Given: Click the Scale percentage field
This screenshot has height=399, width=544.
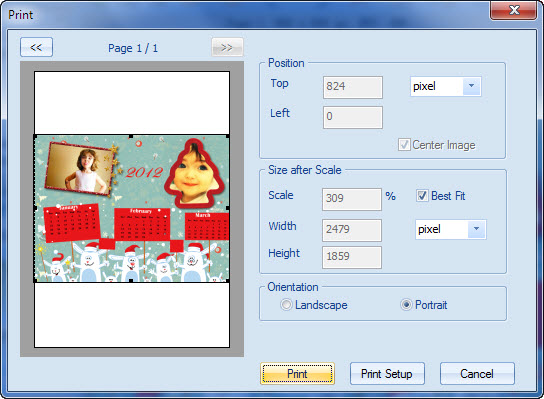Looking at the screenshot, I should (x=352, y=199).
